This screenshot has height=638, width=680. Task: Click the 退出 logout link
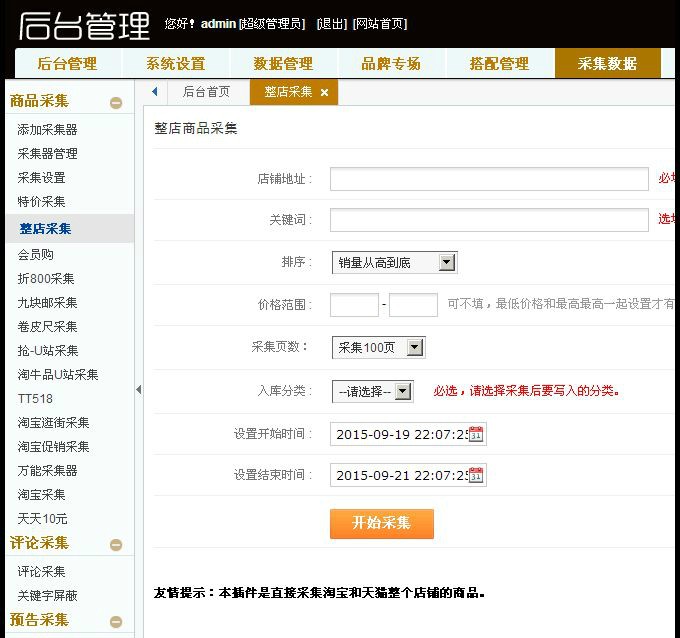coord(332,24)
